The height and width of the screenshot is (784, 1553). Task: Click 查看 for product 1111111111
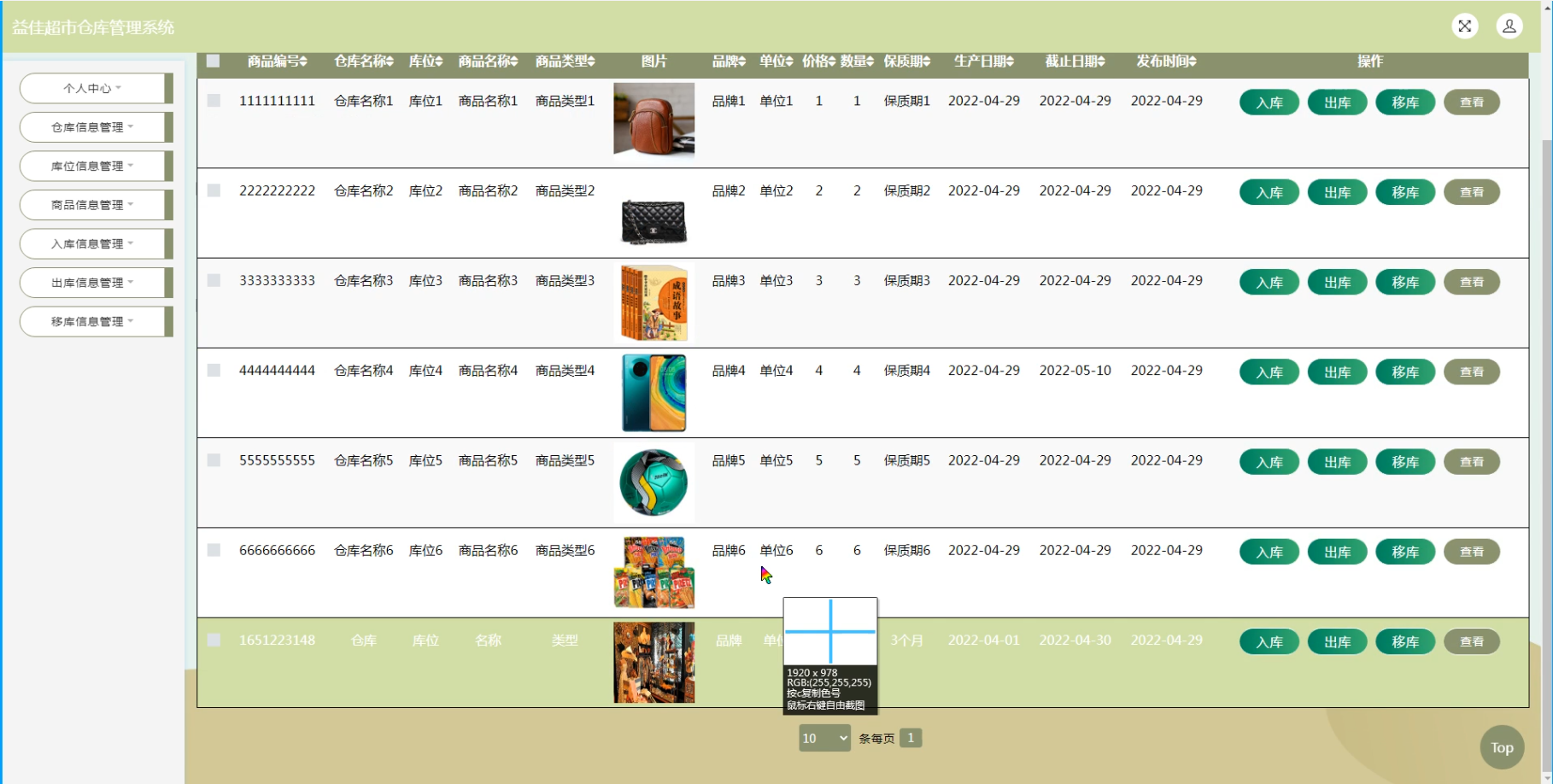(1472, 102)
